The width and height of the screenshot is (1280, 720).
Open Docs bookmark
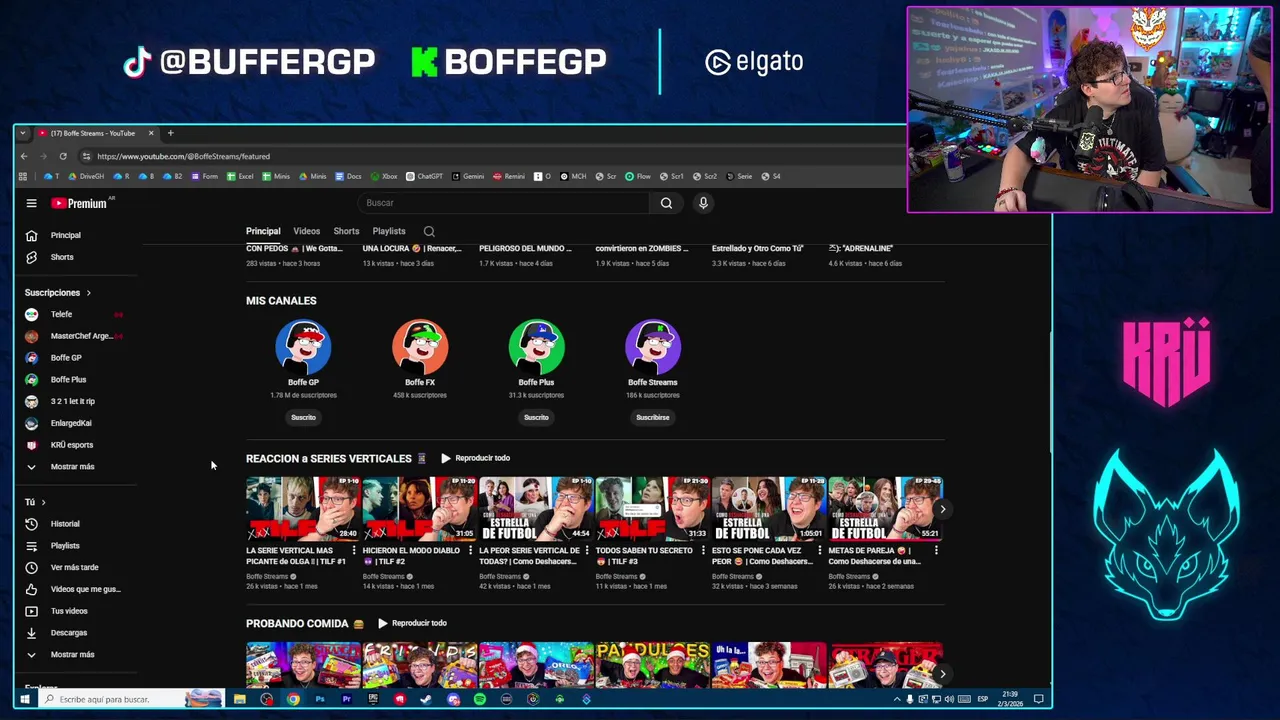[348, 176]
